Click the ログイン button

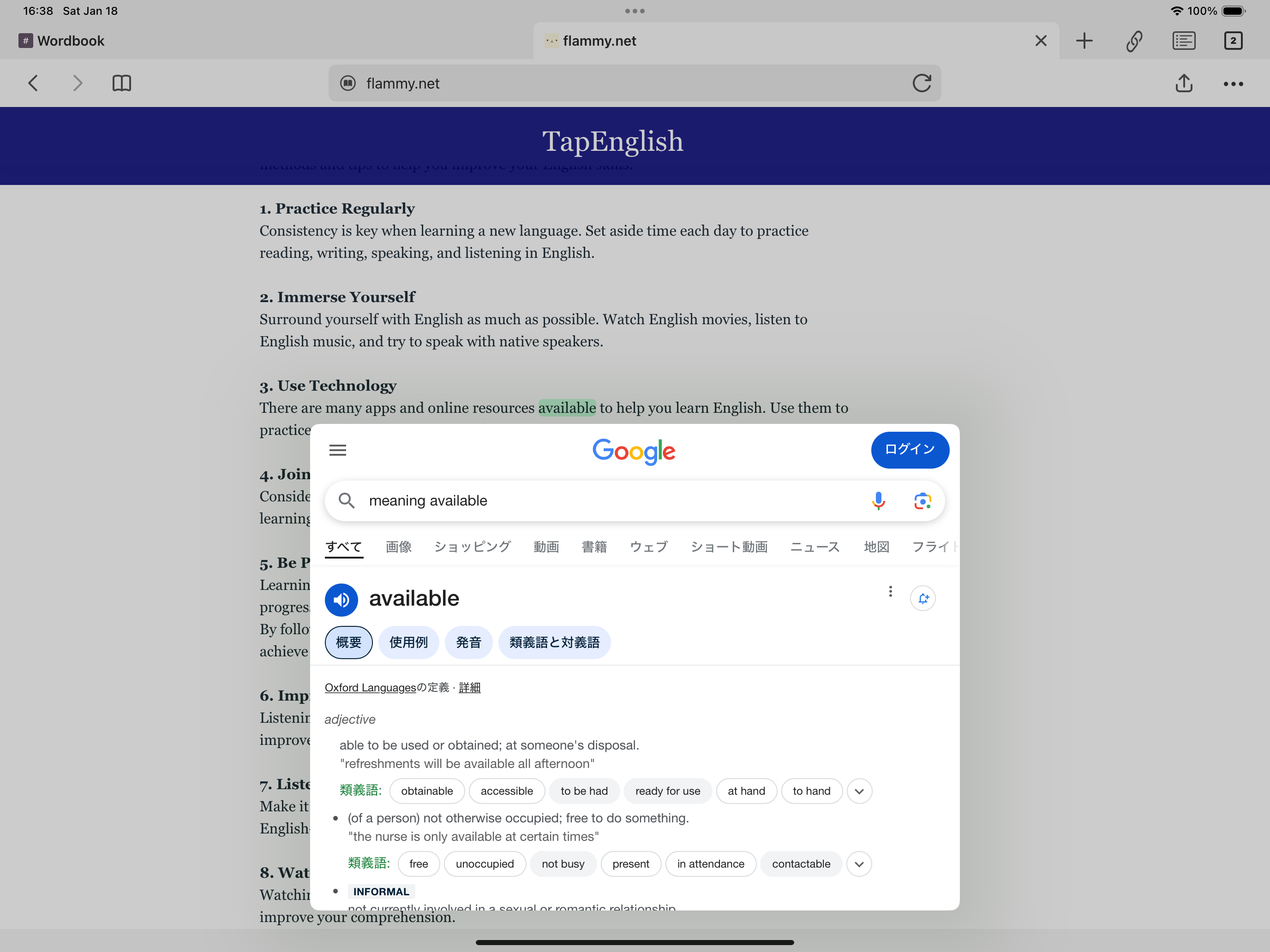click(910, 449)
